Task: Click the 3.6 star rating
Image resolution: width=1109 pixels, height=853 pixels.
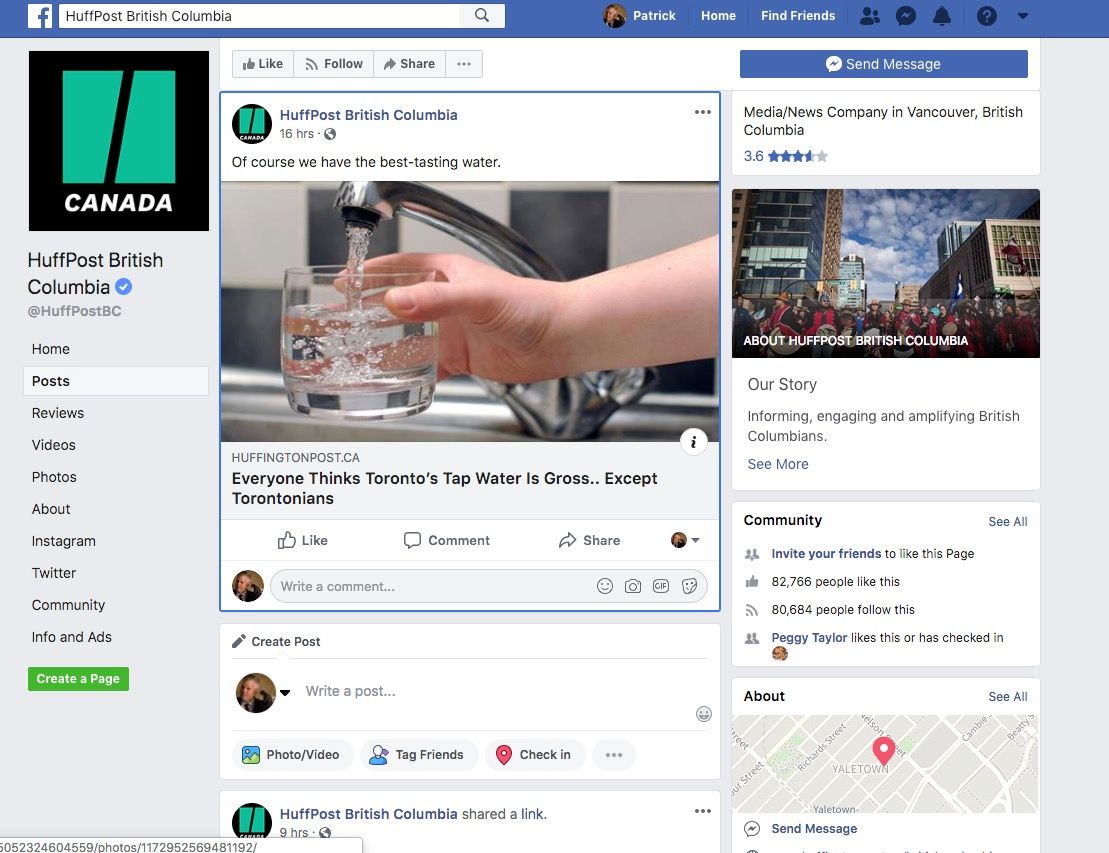Action: coord(785,156)
